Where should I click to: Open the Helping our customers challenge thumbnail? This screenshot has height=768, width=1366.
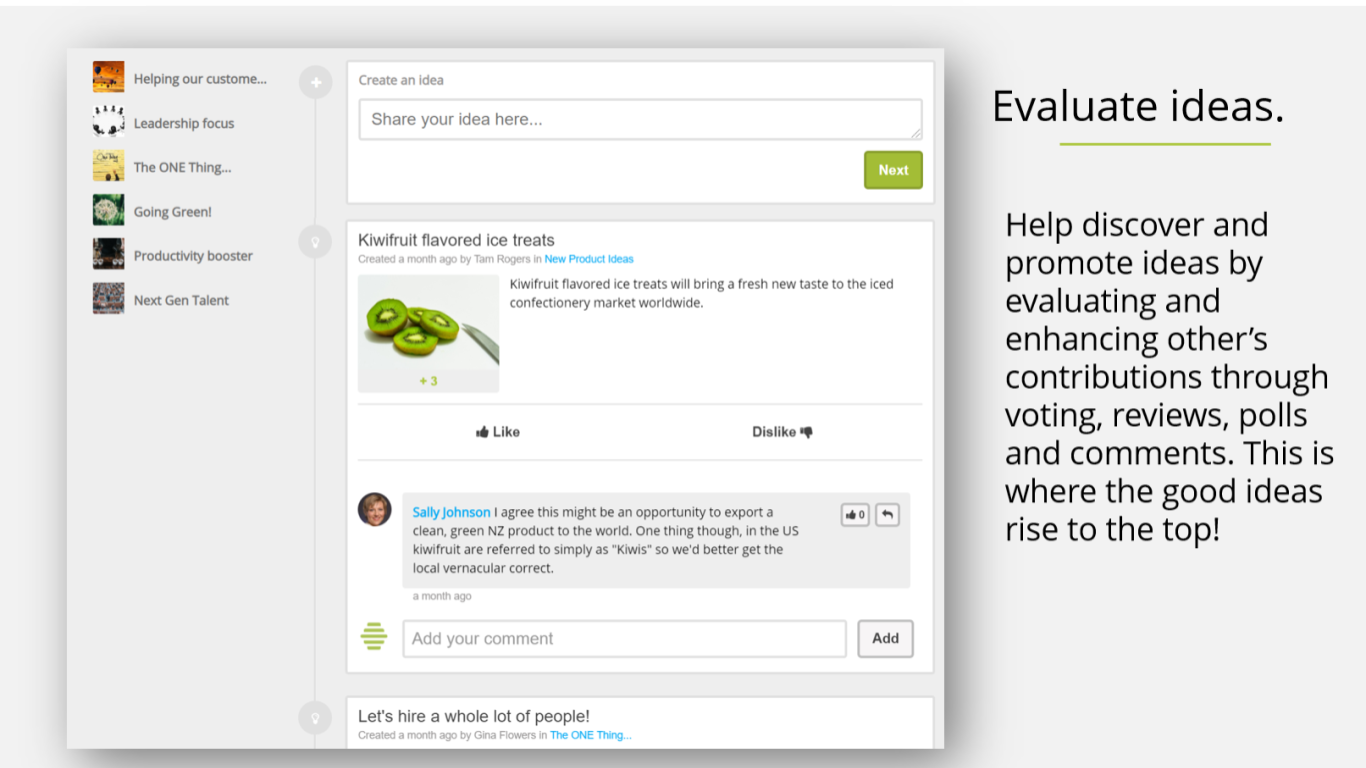[x=108, y=77]
